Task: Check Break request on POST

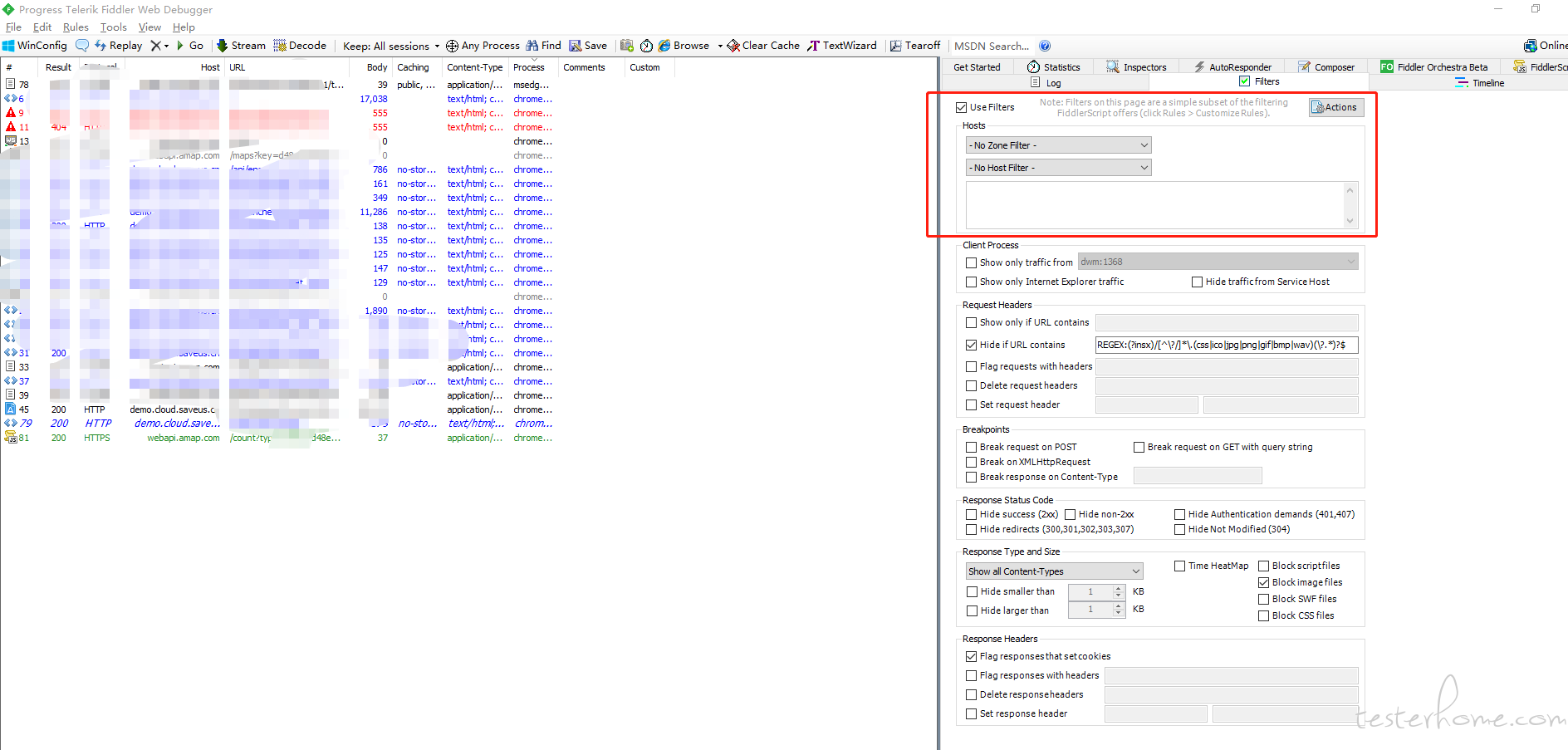Action: [971, 447]
